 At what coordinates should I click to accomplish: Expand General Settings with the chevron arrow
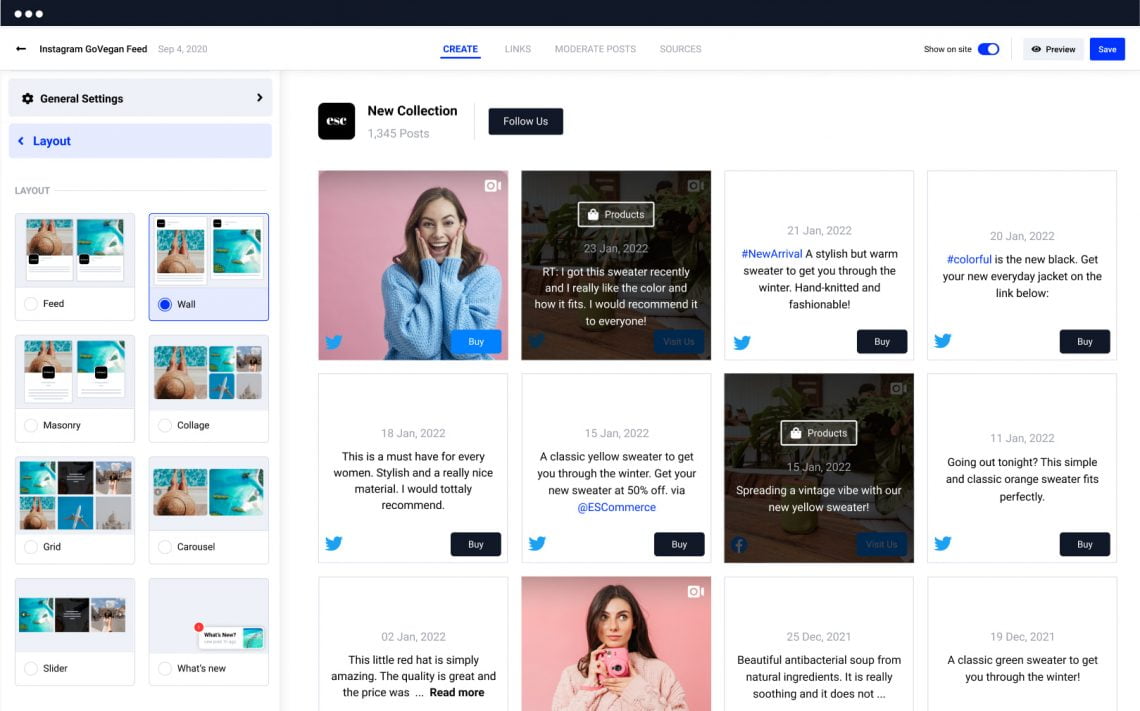point(260,97)
